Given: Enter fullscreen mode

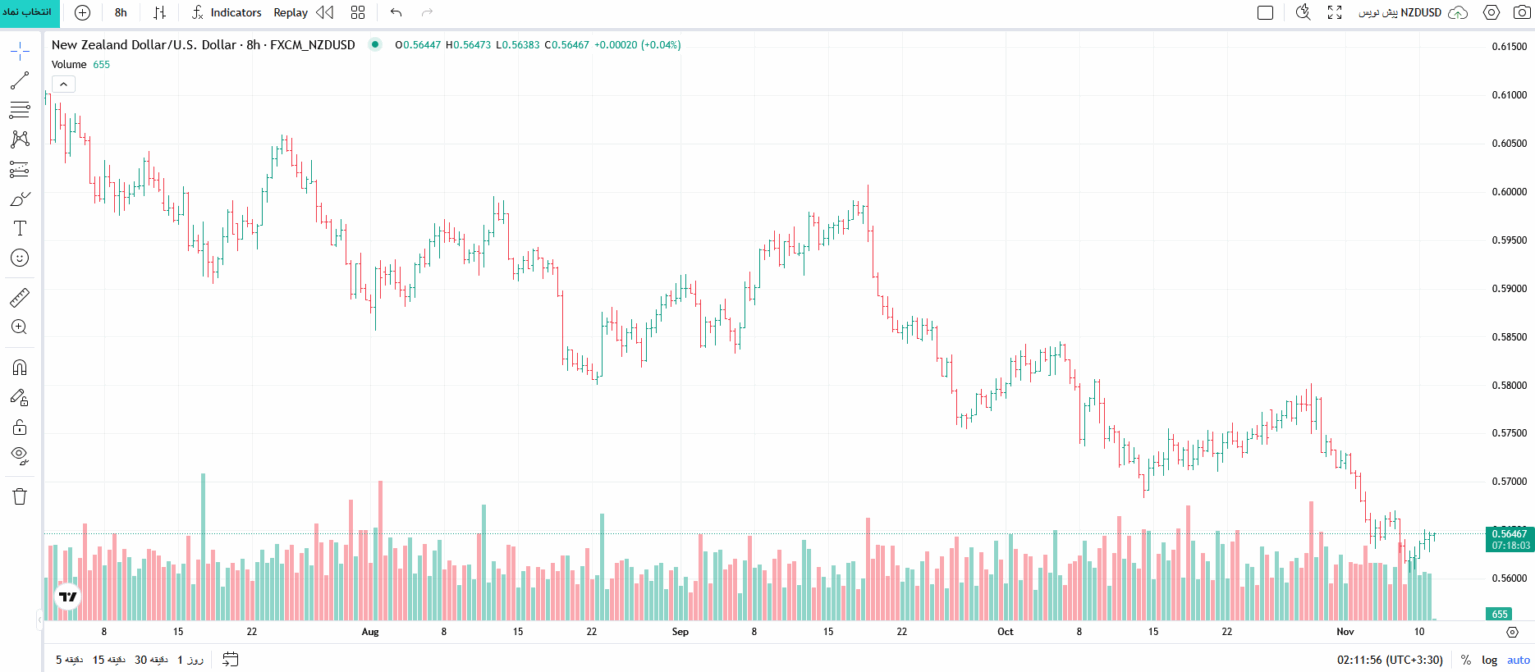Looking at the screenshot, I should click(1334, 12).
